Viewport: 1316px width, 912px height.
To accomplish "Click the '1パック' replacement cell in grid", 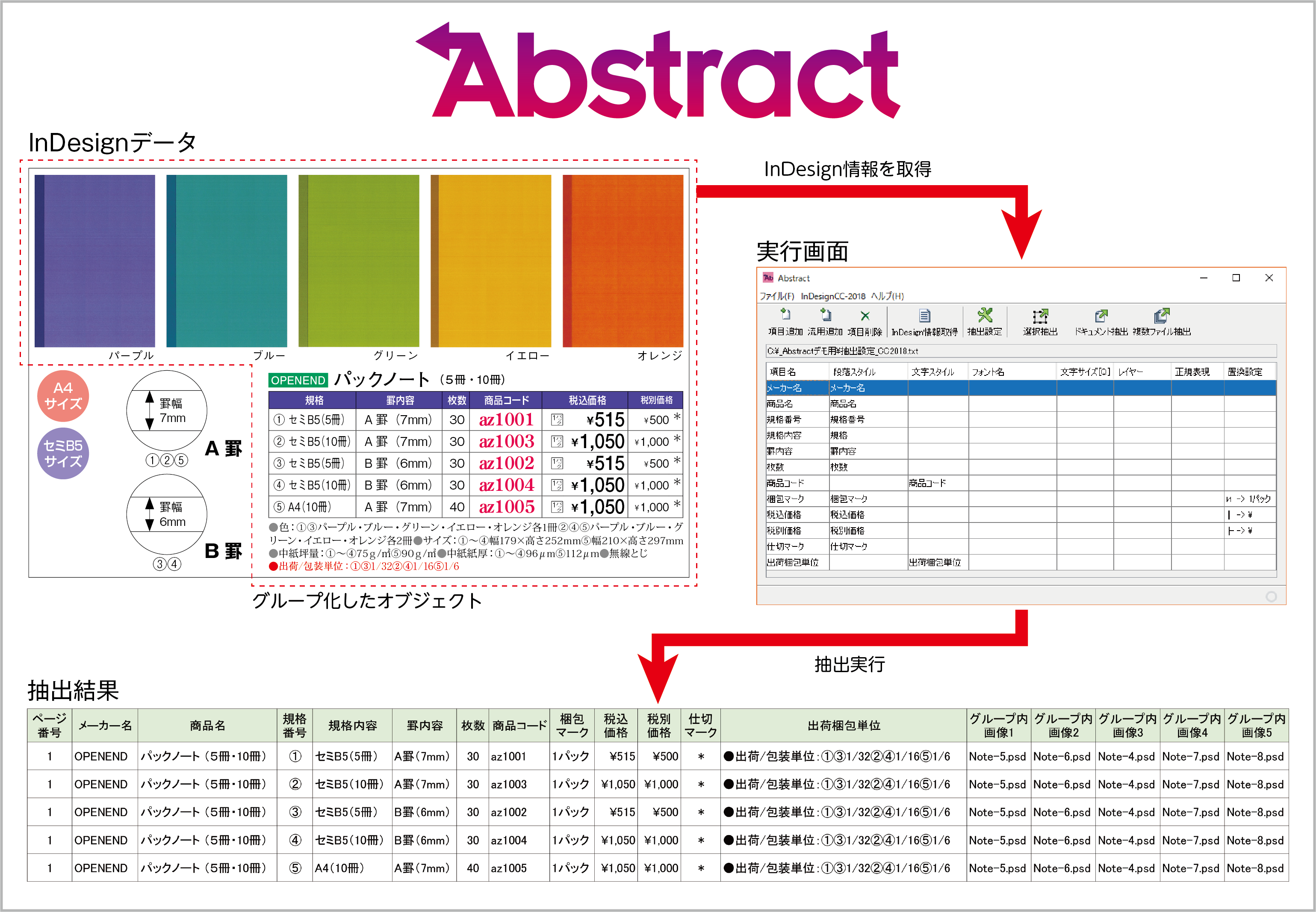I will click(1250, 499).
